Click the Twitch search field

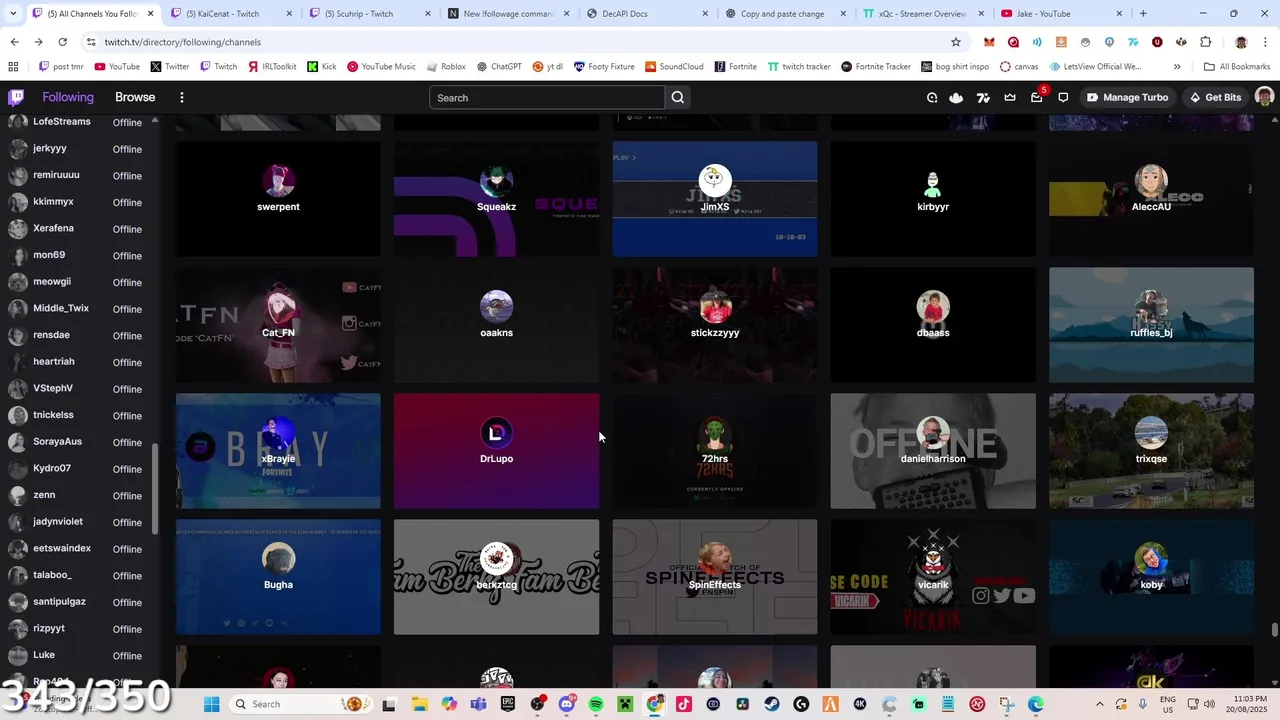547,97
